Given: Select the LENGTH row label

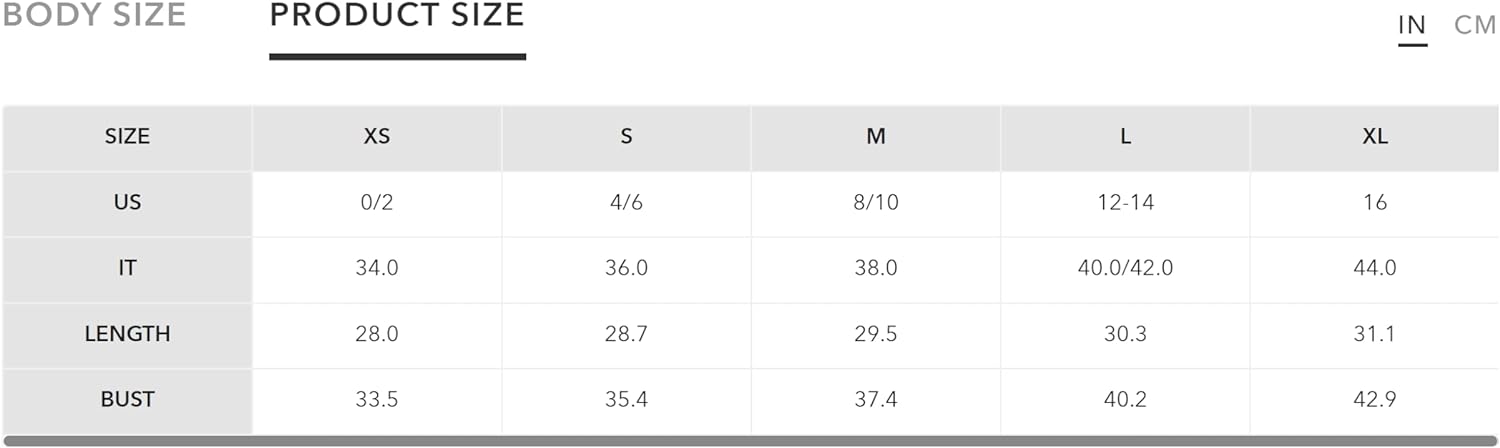Looking at the screenshot, I should point(127,334).
